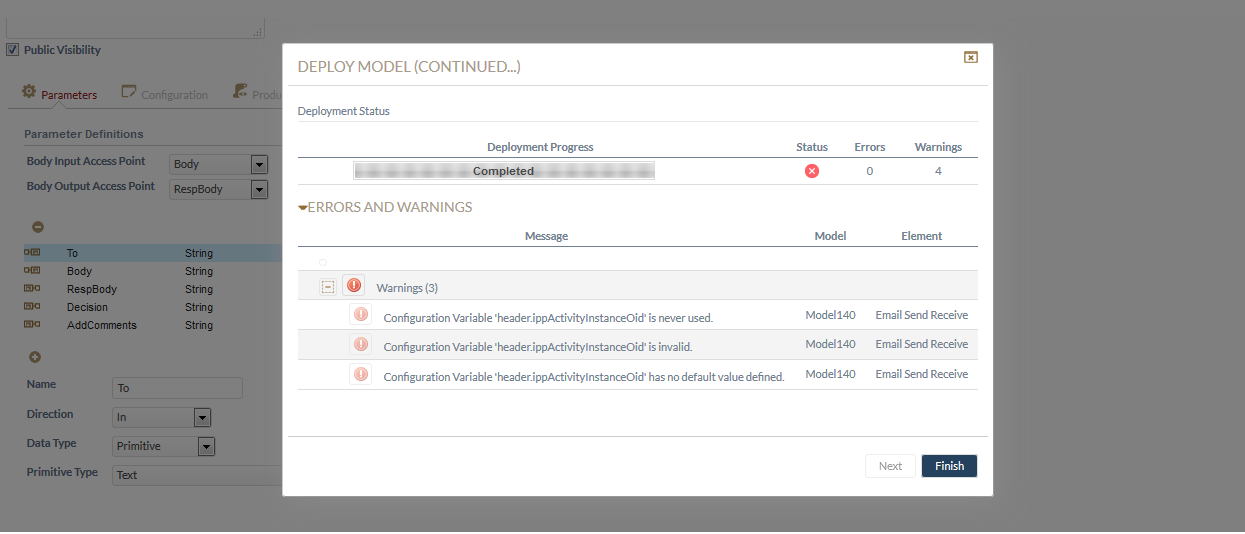Click warning icon for 'is never used' message

pyautogui.click(x=360, y=315)
